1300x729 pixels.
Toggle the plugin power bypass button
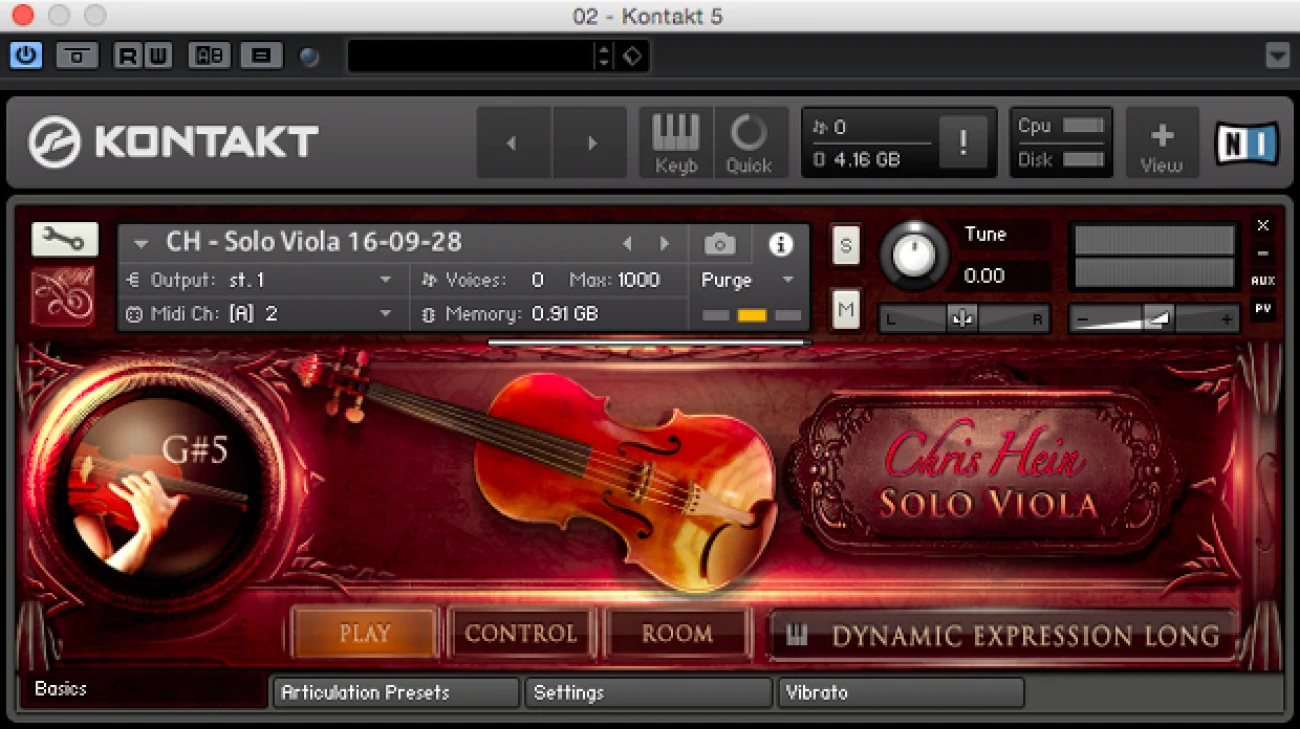(x=26, y=55)
